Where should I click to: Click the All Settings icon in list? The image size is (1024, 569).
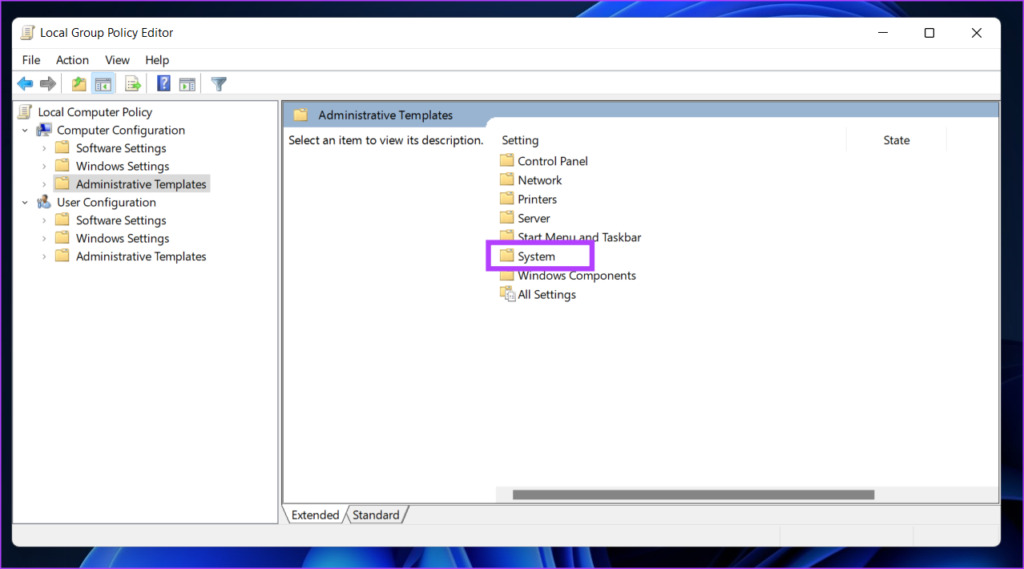coord(507,294)
